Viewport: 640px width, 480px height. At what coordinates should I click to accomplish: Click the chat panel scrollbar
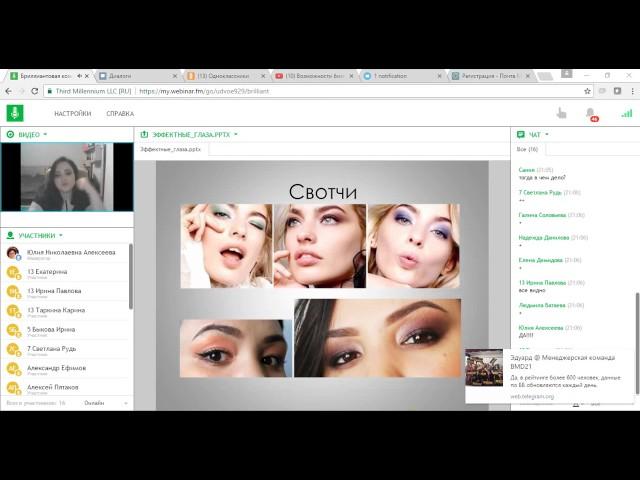(x=637, y=343)
